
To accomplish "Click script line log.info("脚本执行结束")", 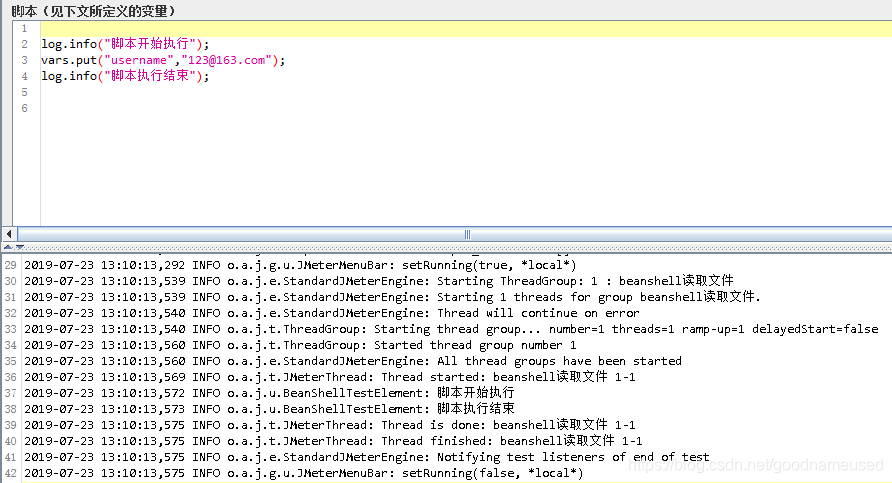I will [x=125, y=76].
